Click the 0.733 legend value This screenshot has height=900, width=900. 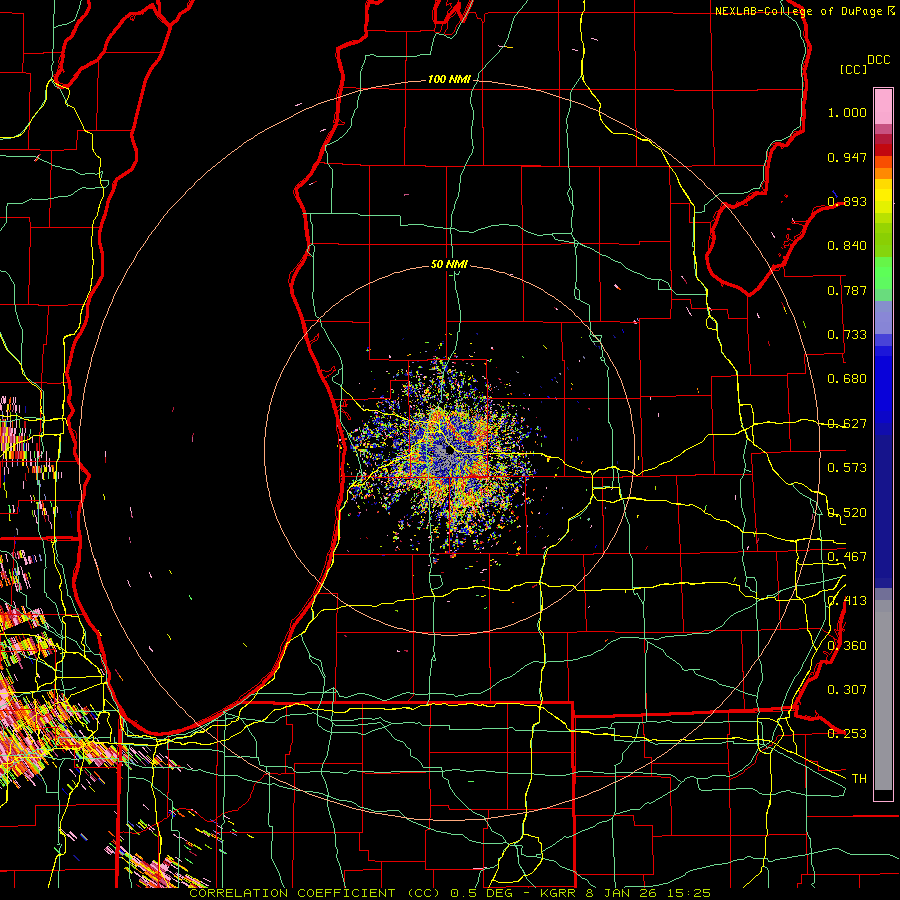[x=847, y=335]
